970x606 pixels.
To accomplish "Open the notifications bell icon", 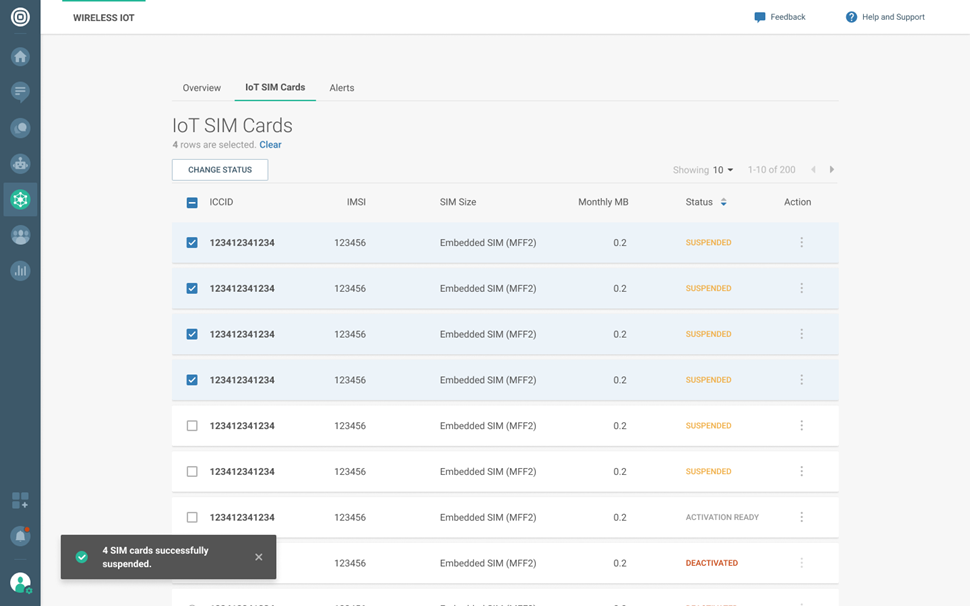I will (x=20, y=536).
